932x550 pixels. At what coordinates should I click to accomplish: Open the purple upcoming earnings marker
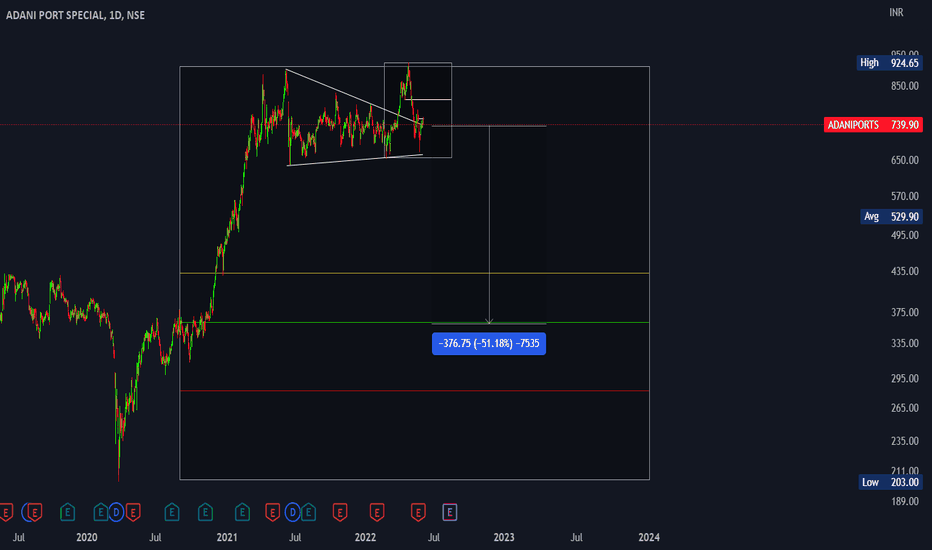tap(450, 512)
